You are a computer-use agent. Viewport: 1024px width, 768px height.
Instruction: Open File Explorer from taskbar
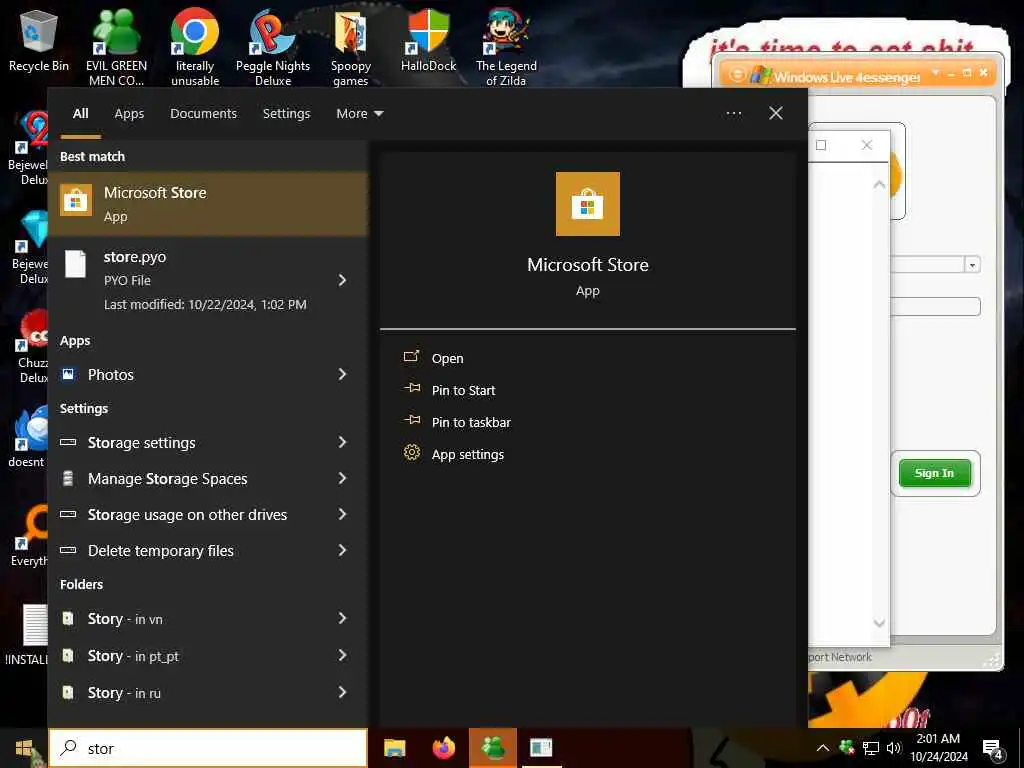[394, 748]
